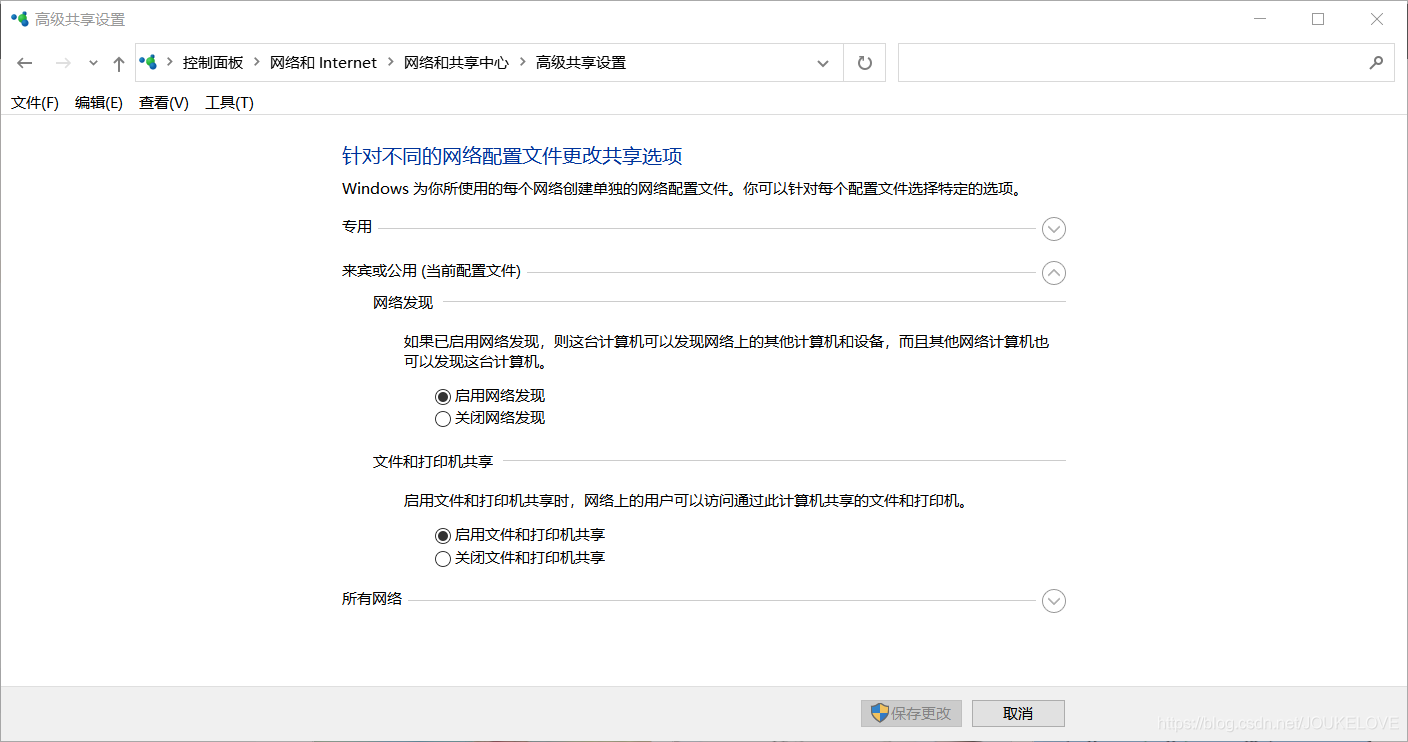Click the 网络发现 subsection heading
Viewport: 1408px width, 742px height.
coord(403,302)
